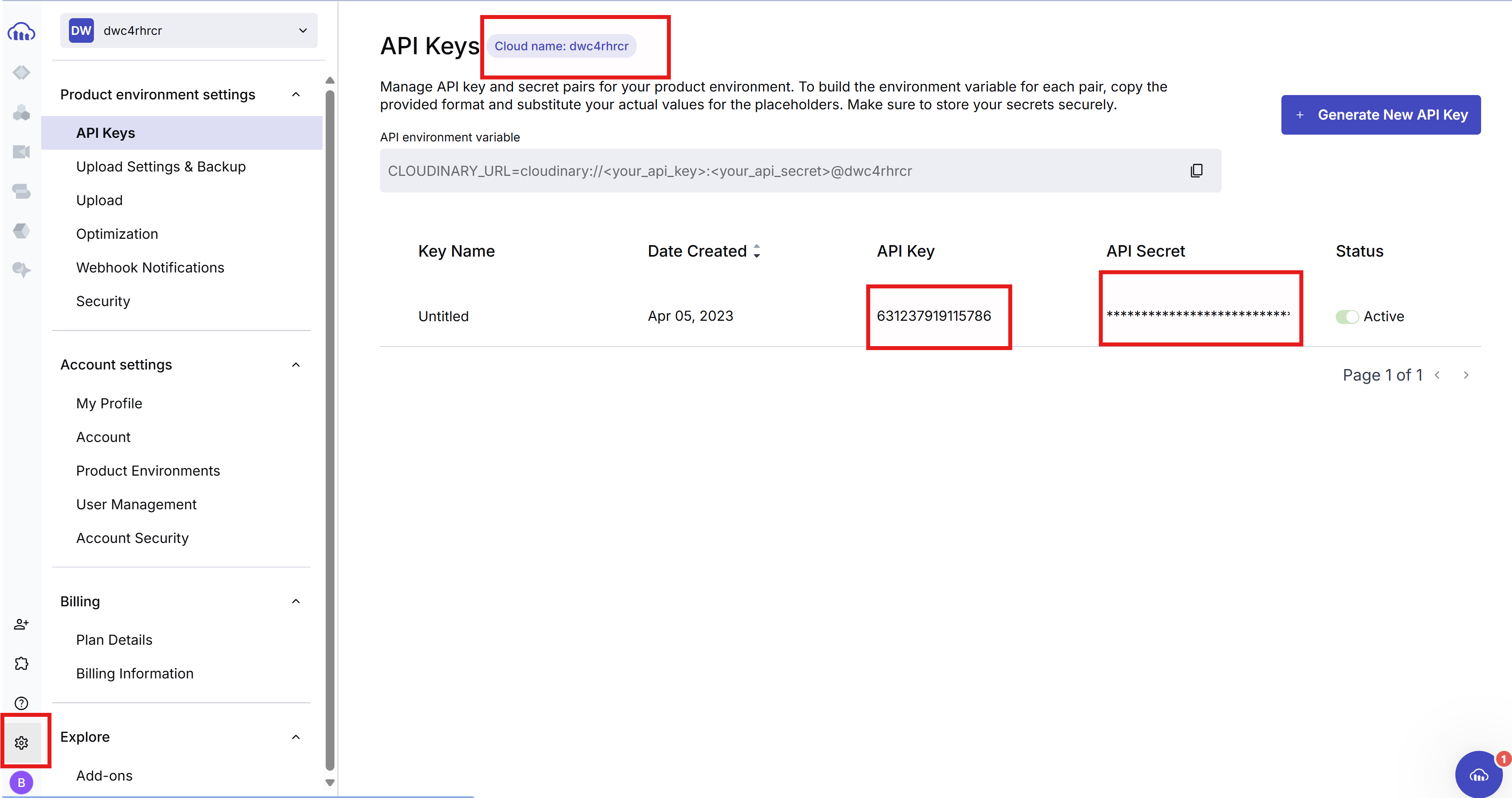1512x798 pixels.
Task: Open Account Security page
Action: (133, 538)
